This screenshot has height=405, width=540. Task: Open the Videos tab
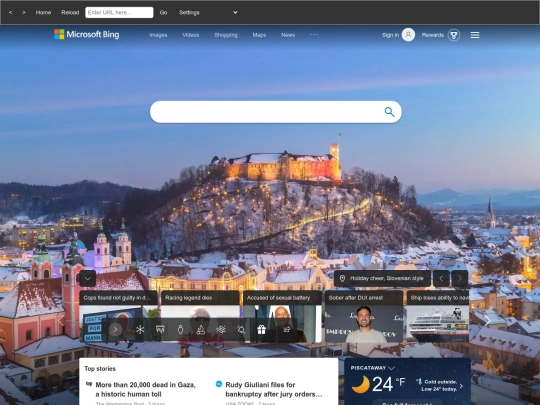tap(191, 35)
